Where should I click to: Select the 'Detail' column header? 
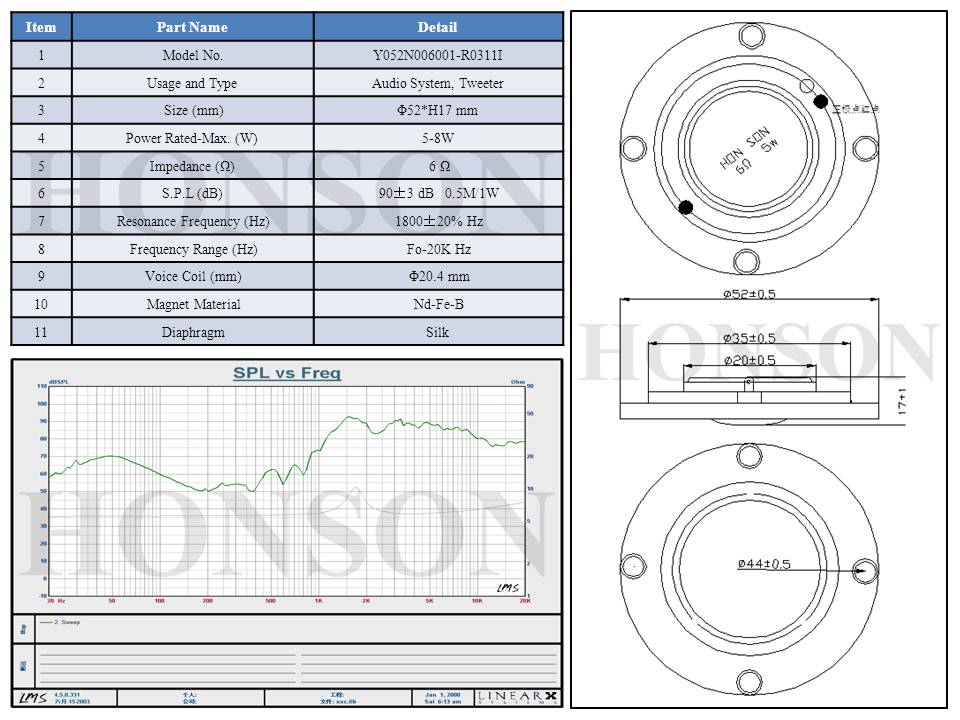[x=437, y=27]
